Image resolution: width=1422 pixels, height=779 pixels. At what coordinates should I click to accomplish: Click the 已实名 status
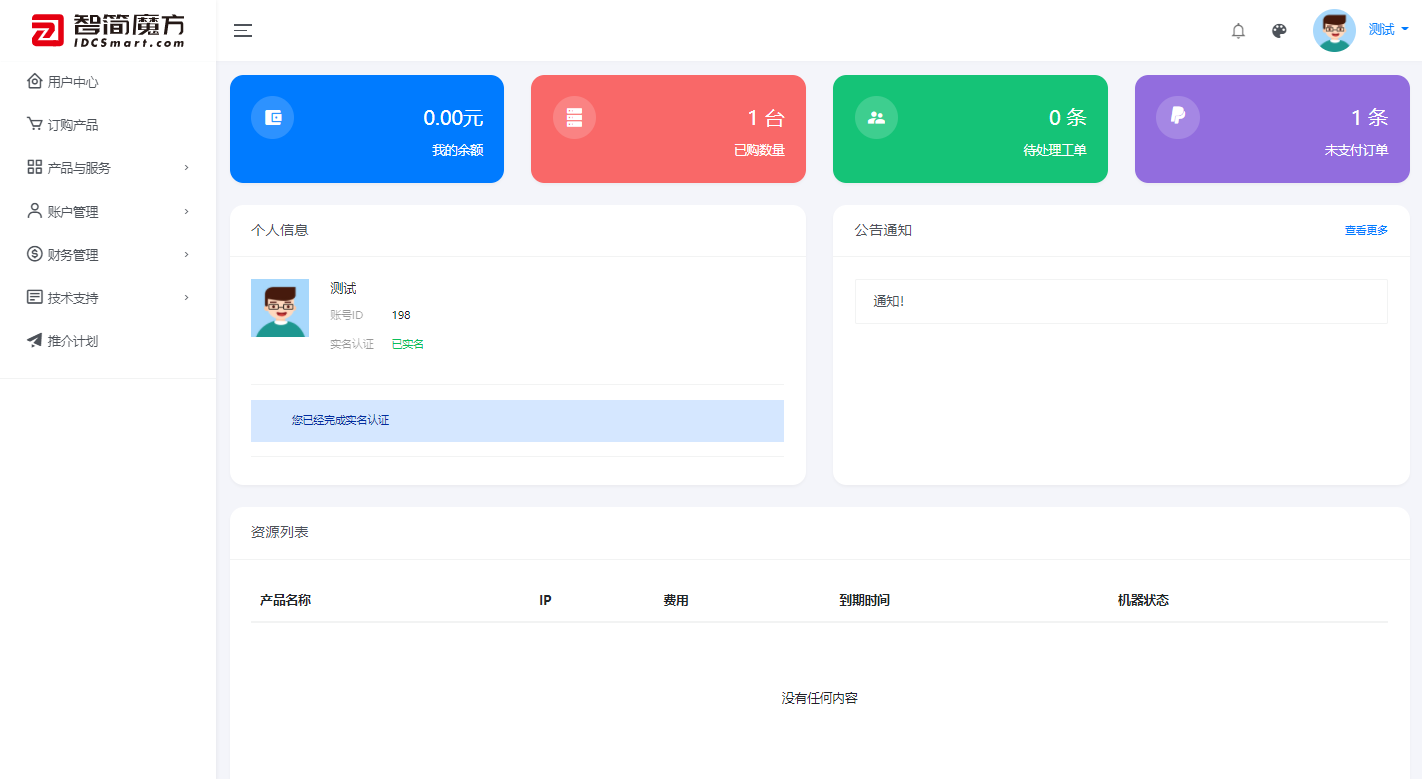click(x=408, y=344)
